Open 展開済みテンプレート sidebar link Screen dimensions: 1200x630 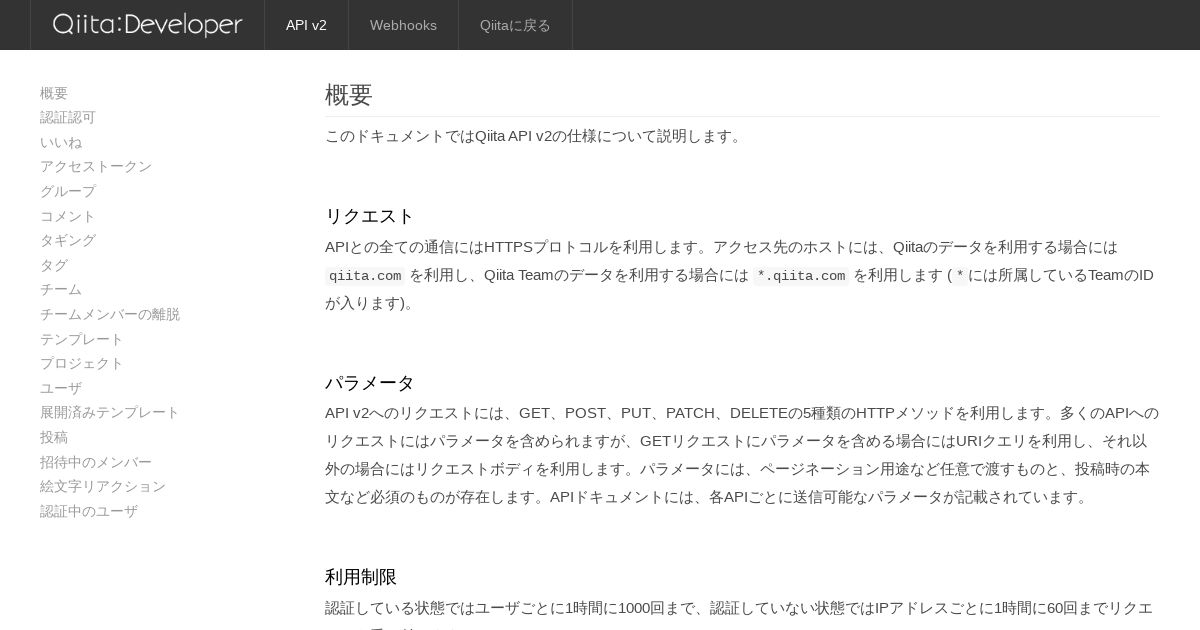[110, 412]
